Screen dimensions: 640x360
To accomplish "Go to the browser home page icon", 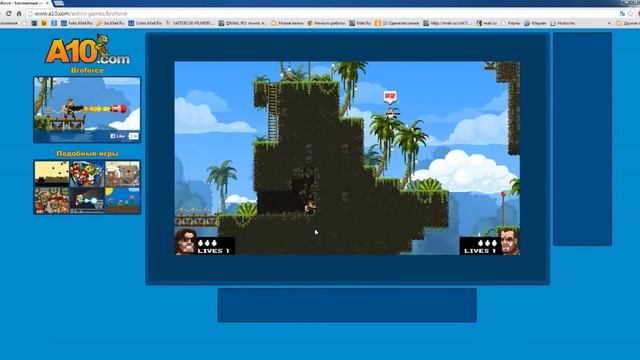I will 19,13.
